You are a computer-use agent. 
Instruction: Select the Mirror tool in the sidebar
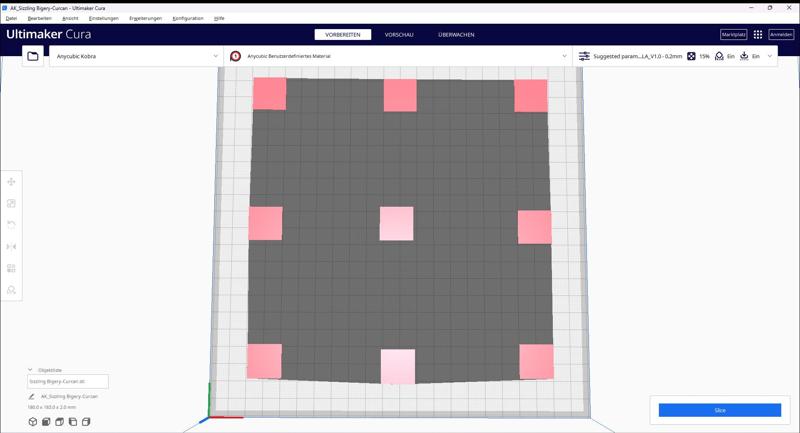(x=11, y=246)
